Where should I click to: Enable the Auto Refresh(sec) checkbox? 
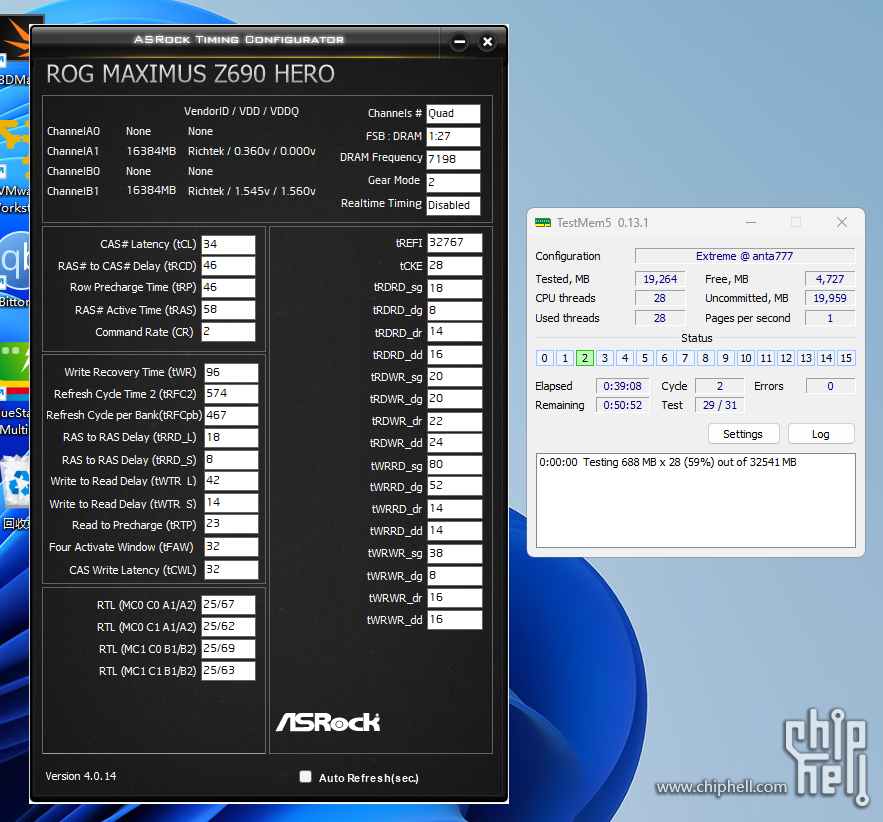click(x=305, y=777)
